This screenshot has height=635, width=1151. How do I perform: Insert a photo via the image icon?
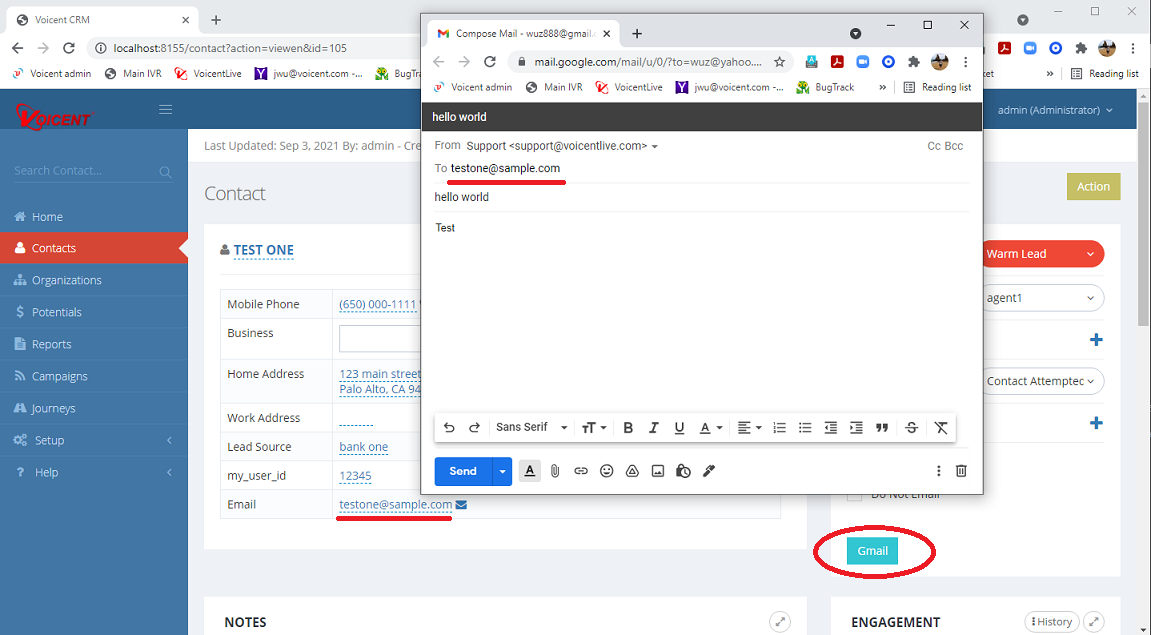(x=658, y=471)
